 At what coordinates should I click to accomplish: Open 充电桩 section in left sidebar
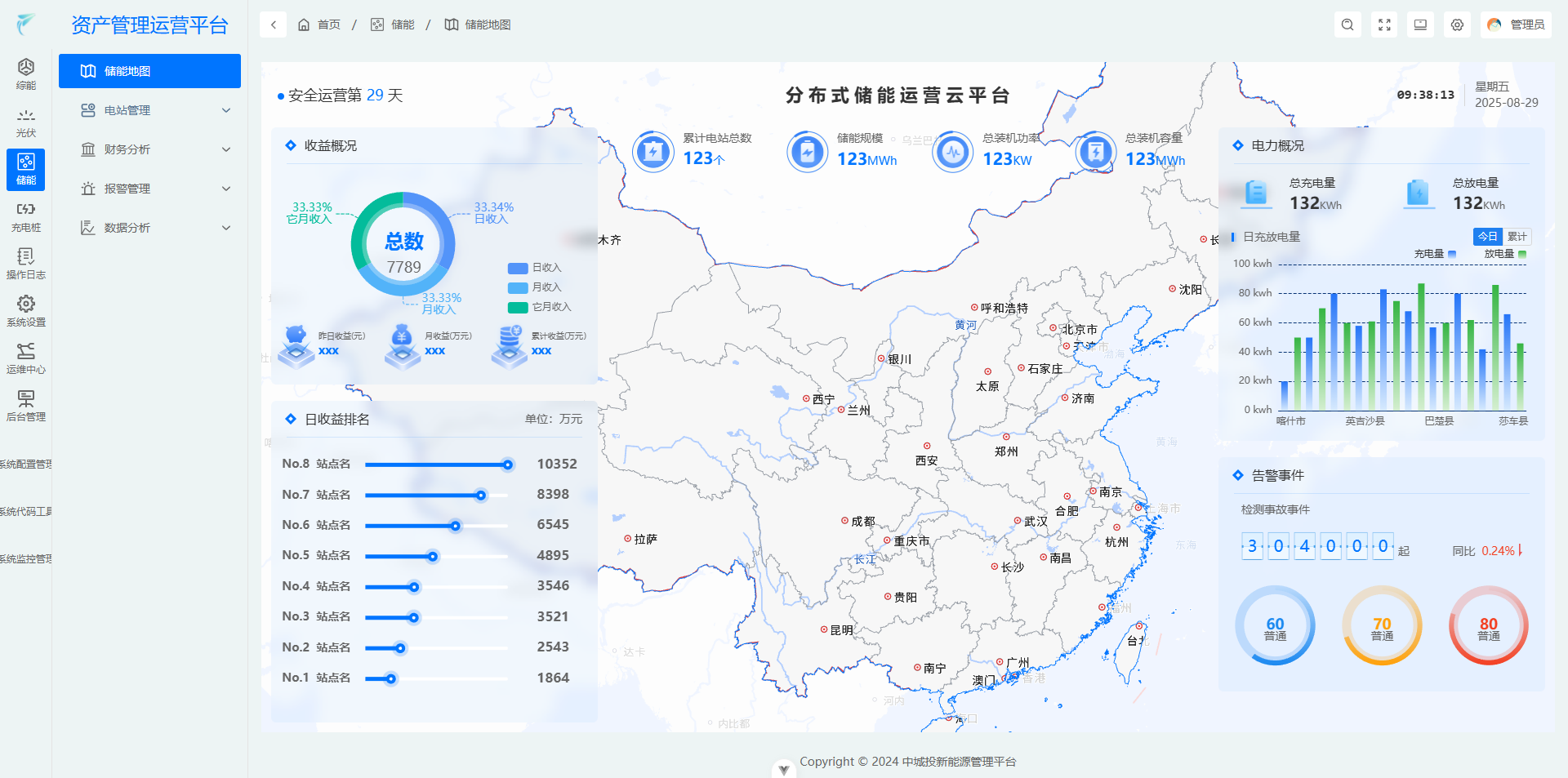26,217
